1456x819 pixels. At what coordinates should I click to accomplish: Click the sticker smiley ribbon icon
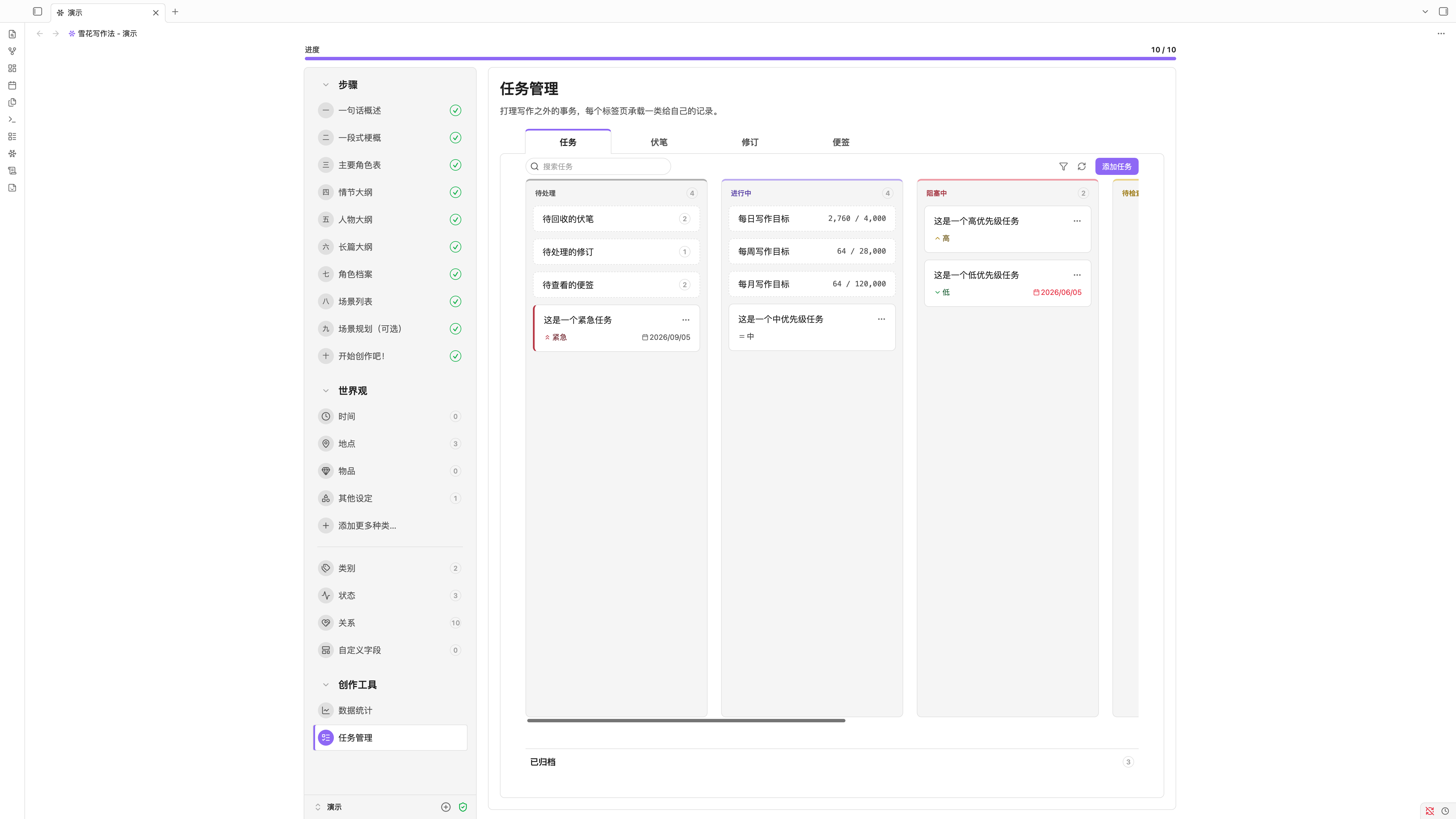pyautogui.click(x=12, y=188)
